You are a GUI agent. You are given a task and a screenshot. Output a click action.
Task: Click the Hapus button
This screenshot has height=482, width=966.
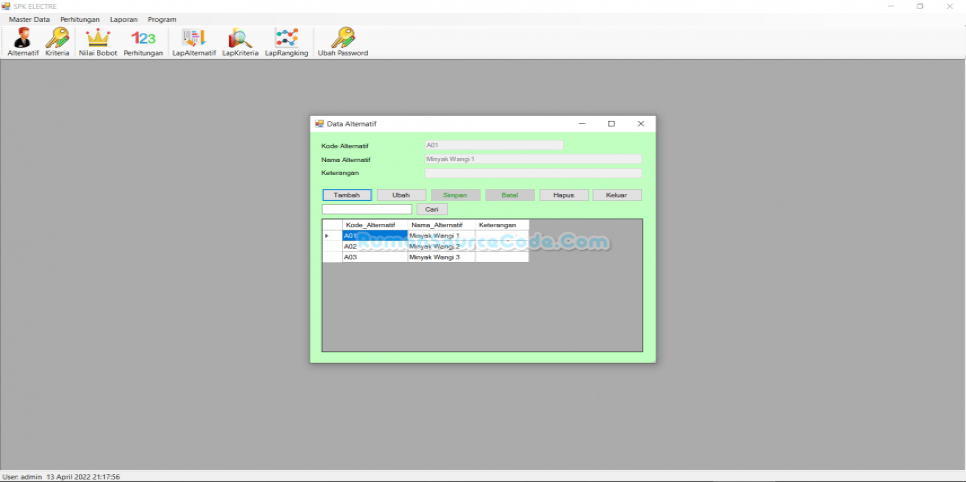[x=564, y=195]
